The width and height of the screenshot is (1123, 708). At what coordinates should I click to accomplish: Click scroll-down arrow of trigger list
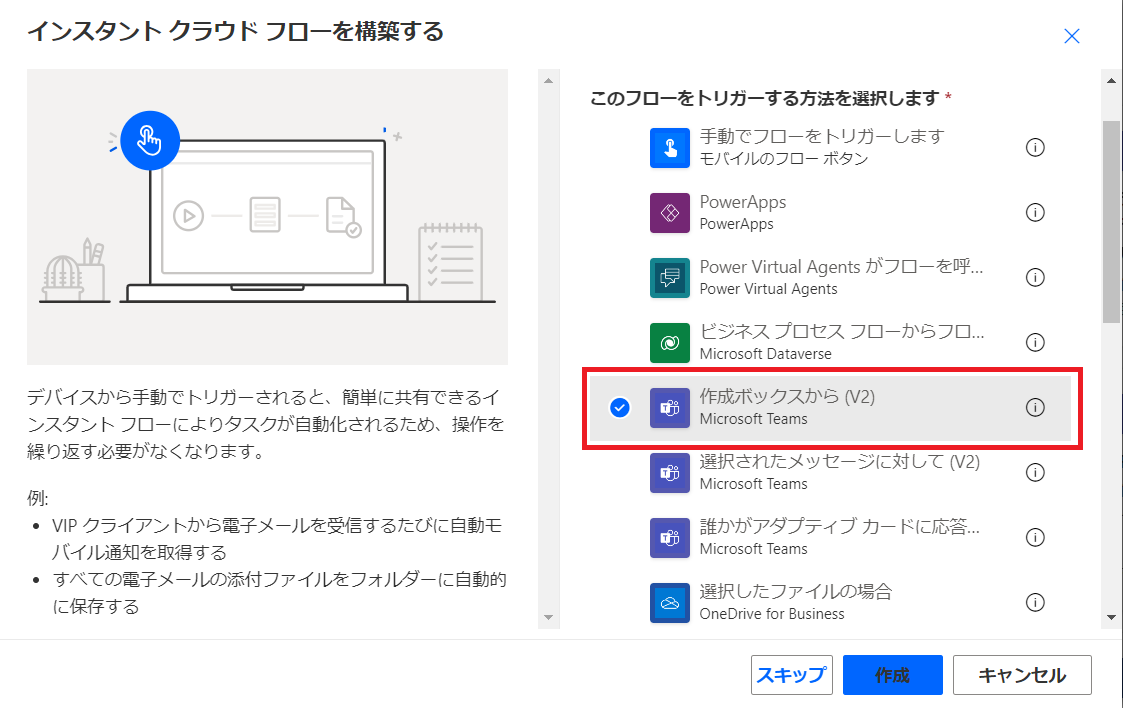pos(1111,617)
